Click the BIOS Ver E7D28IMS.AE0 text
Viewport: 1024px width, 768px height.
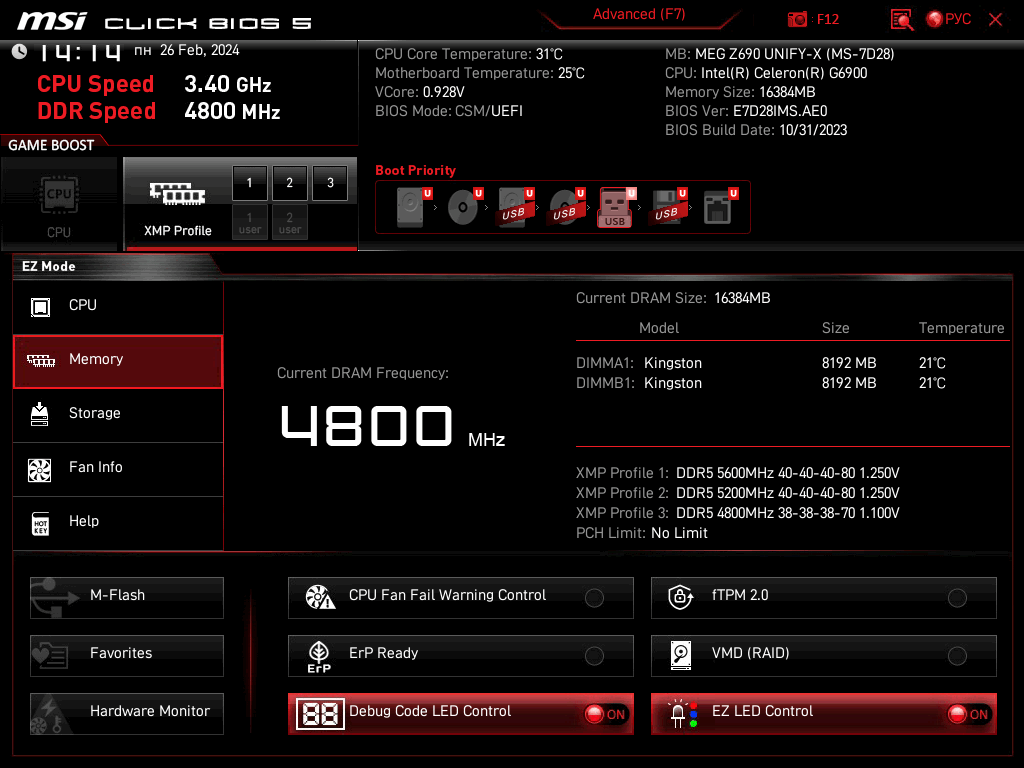746,111
